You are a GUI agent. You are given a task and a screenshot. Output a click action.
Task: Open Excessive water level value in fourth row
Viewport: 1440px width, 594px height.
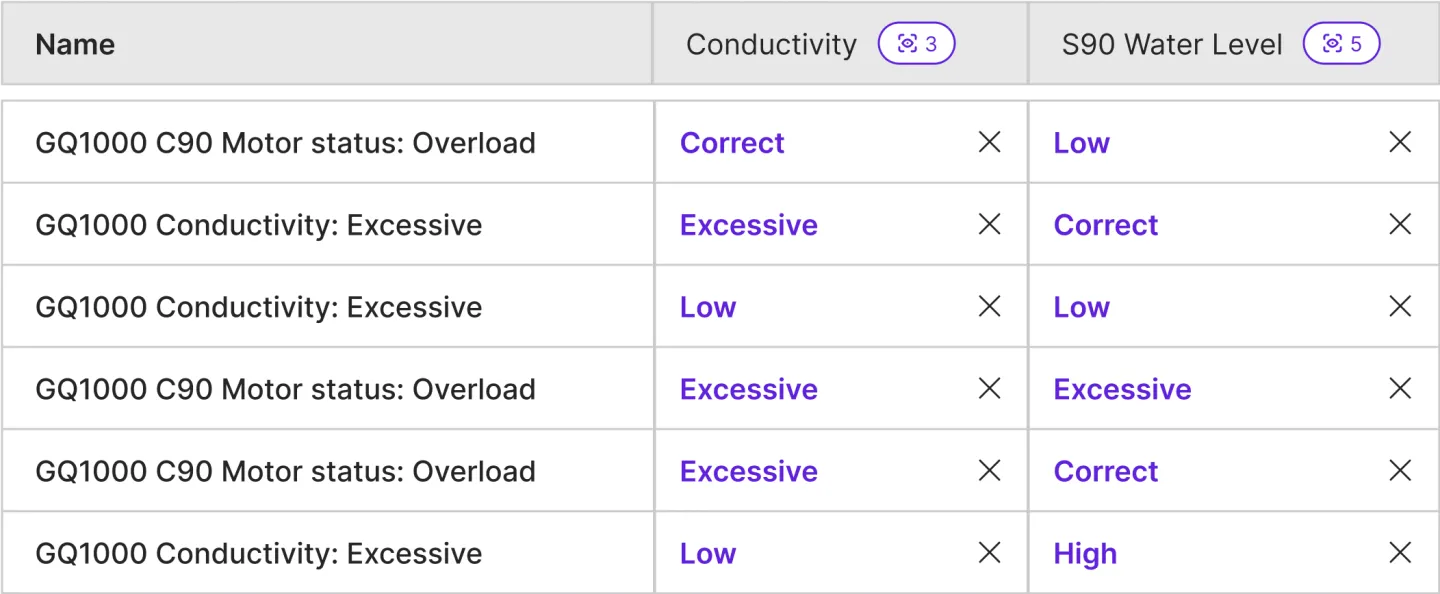click(1122, 389)
